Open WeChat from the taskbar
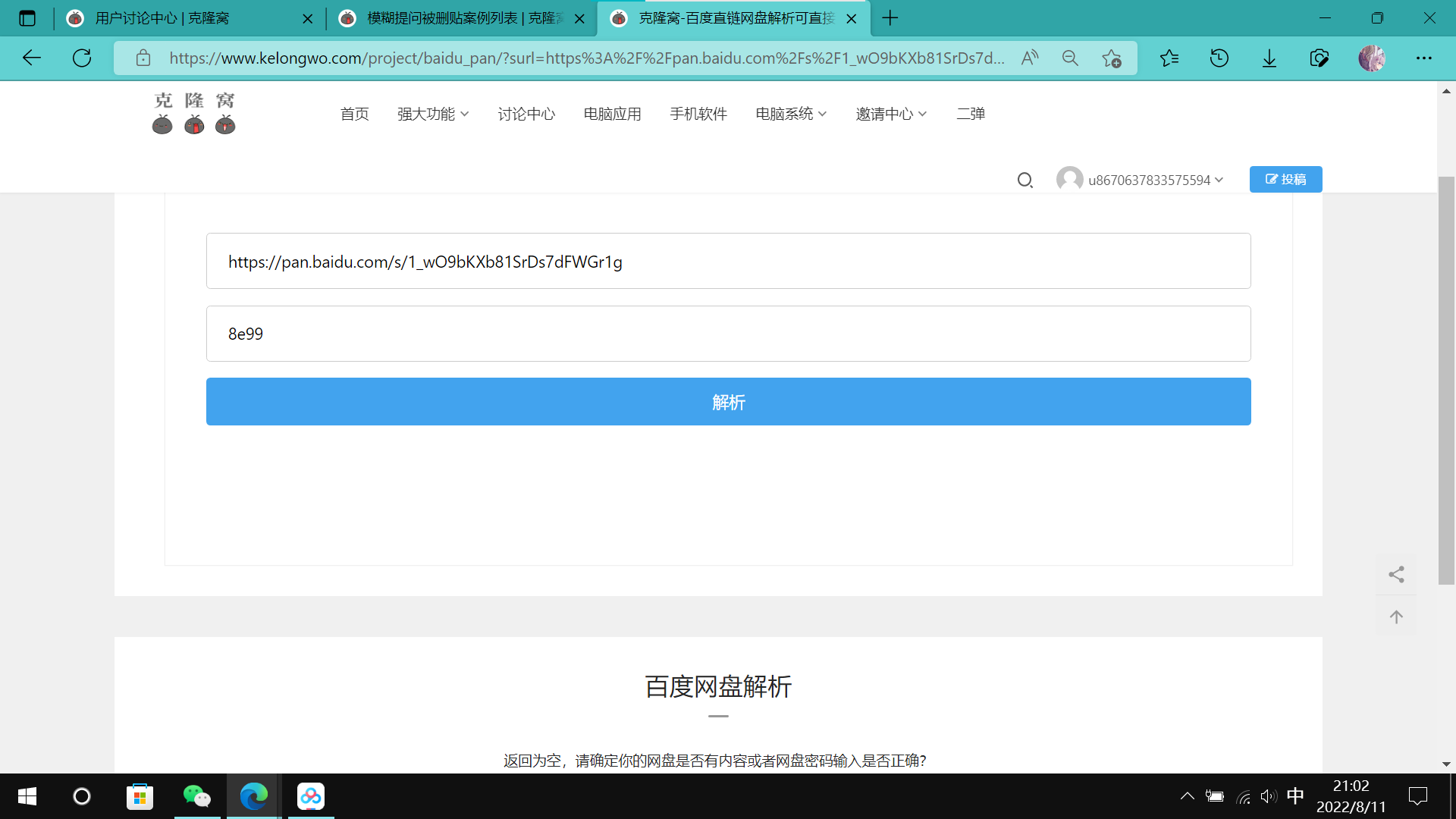1456x819 pixels. pos(197,796)
